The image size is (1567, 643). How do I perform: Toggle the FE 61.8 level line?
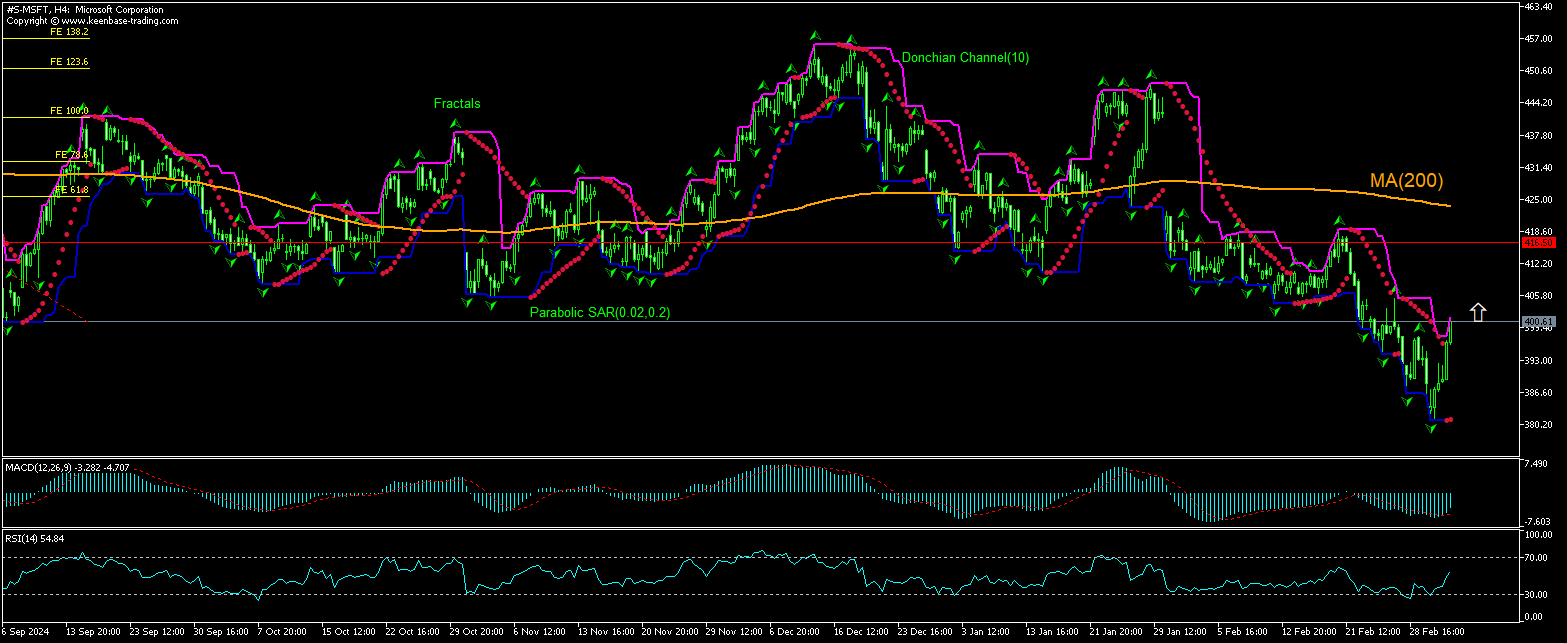click(72, 191)
